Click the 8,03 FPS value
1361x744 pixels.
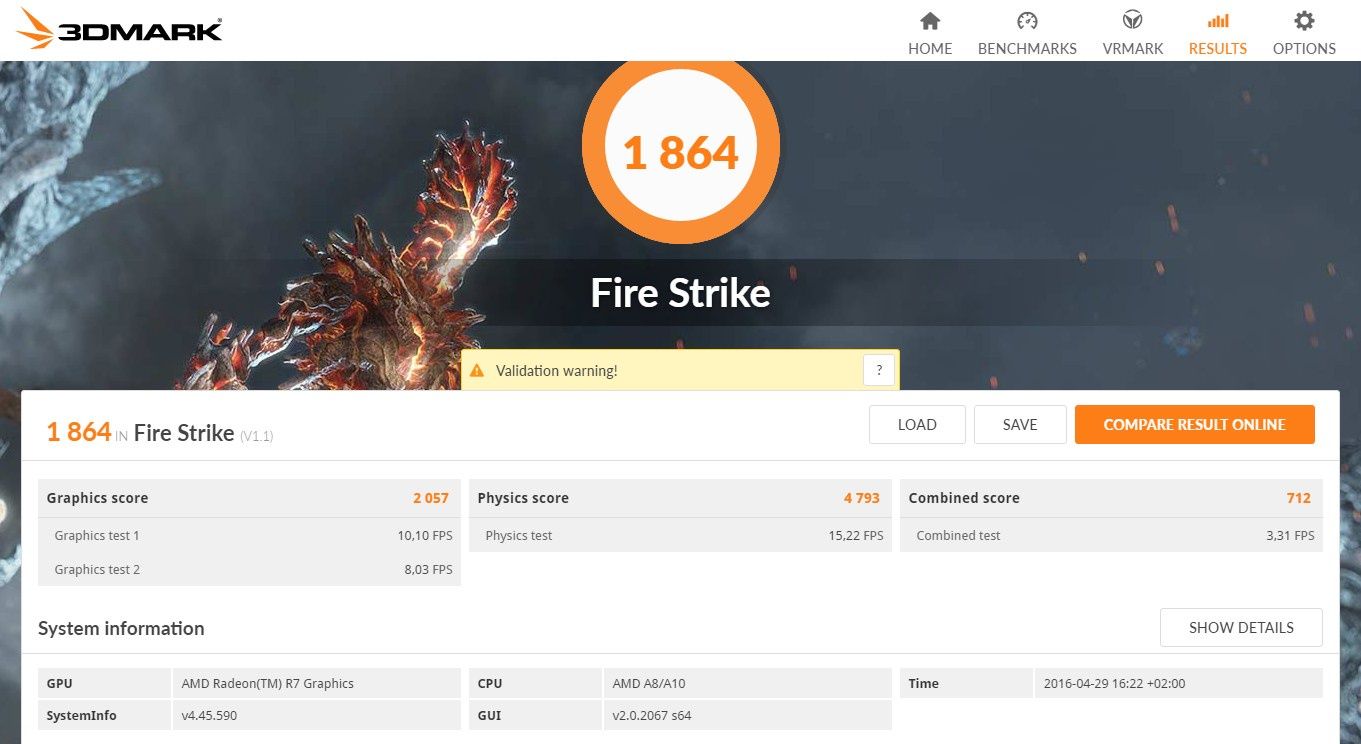428,570
